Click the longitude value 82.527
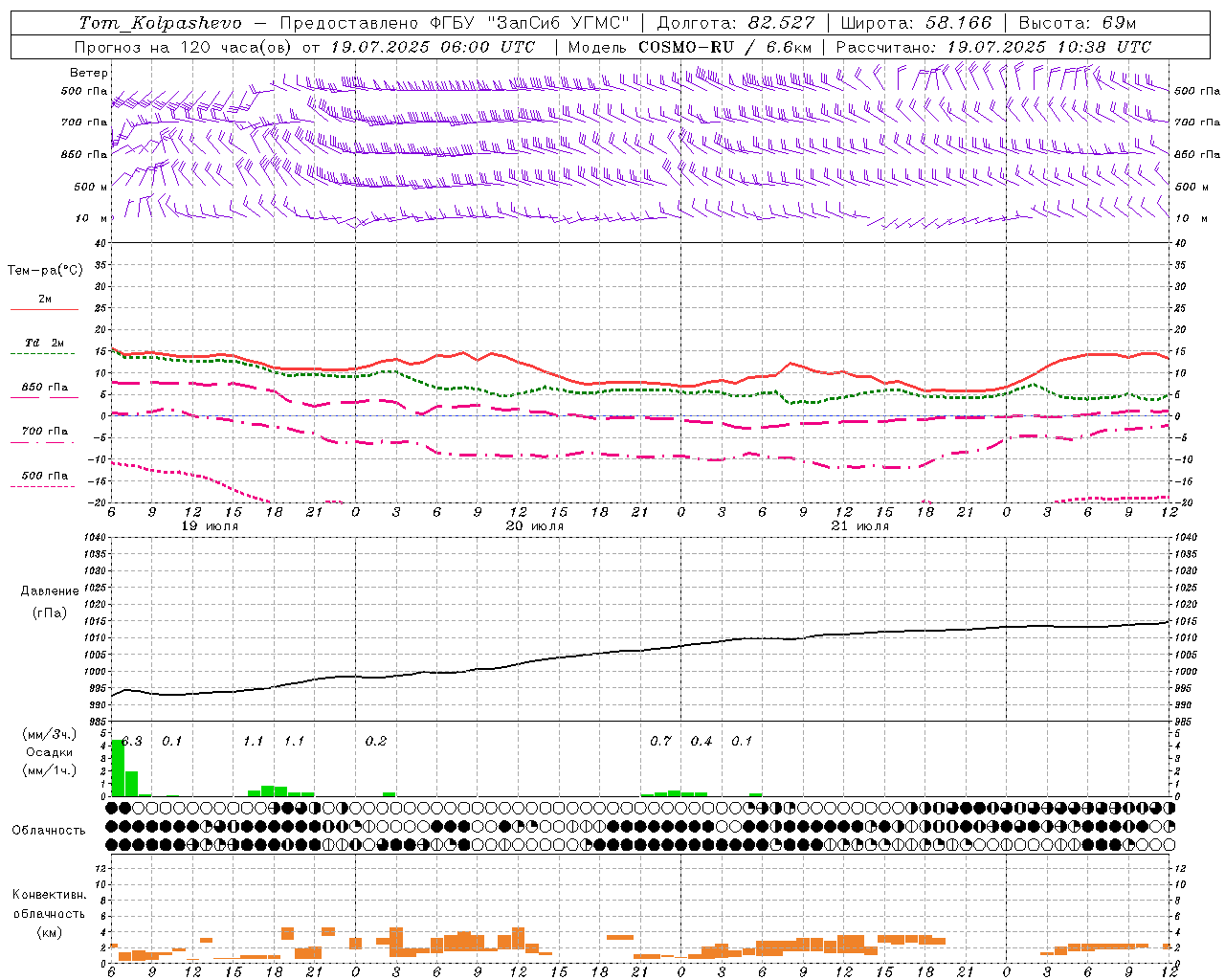The image size is (1225, 980). [x=782, y=23]
